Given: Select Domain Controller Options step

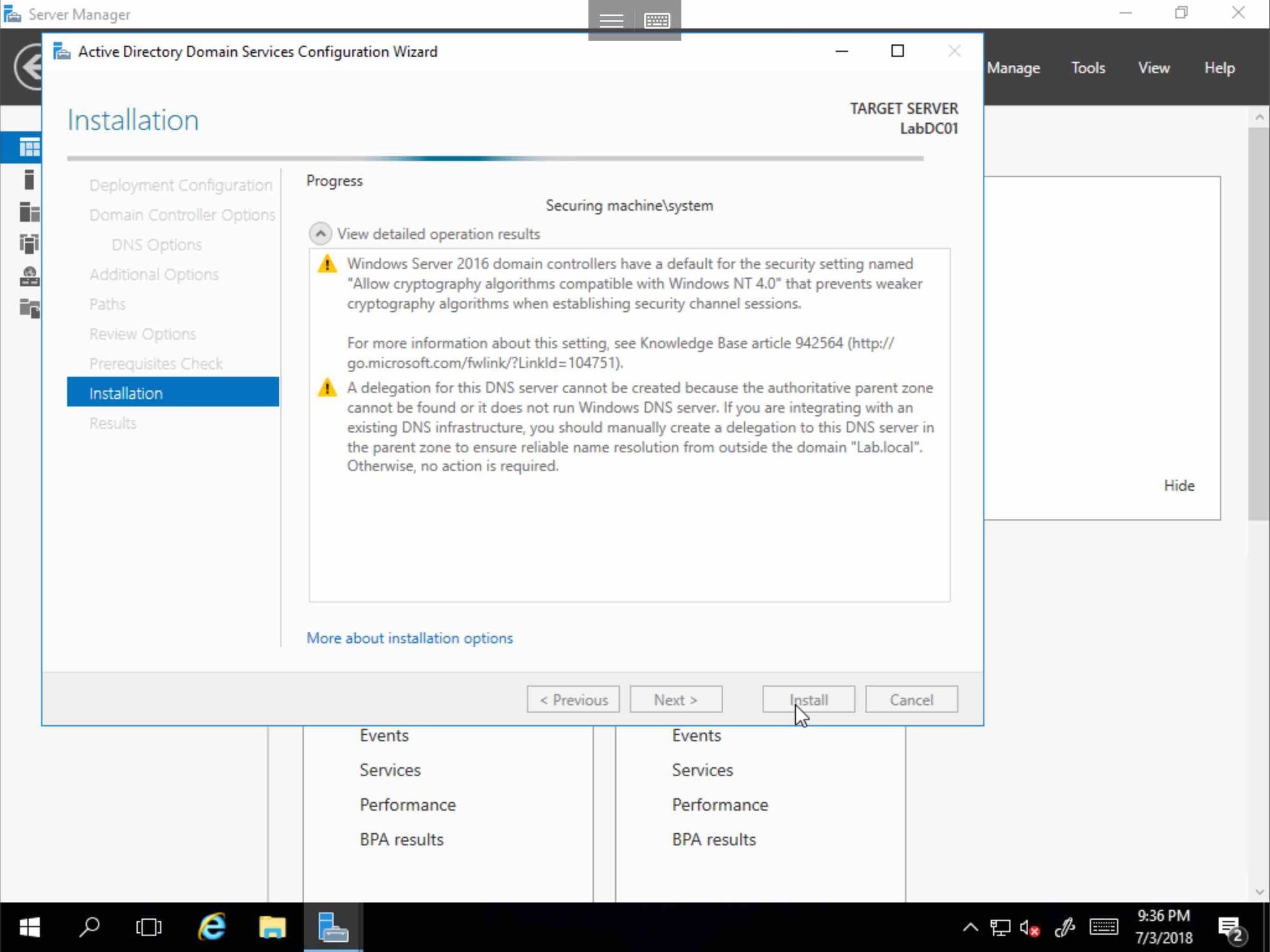Looking at the screenshot, I should click(182, 215).
